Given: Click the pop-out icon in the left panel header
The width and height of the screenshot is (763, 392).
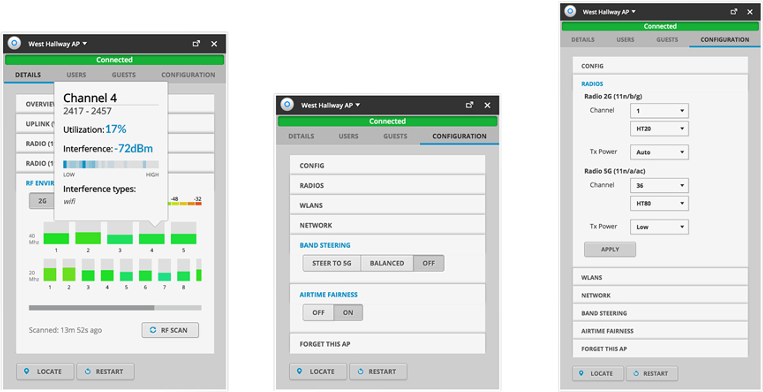Looking at the screenshot, I should (196, 44).
